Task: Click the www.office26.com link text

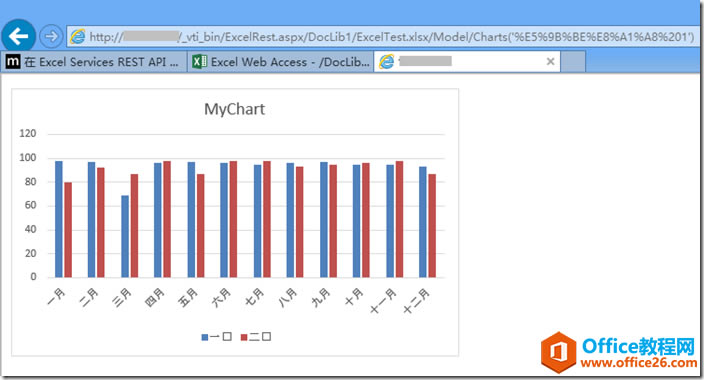Action: coord(638,363)
